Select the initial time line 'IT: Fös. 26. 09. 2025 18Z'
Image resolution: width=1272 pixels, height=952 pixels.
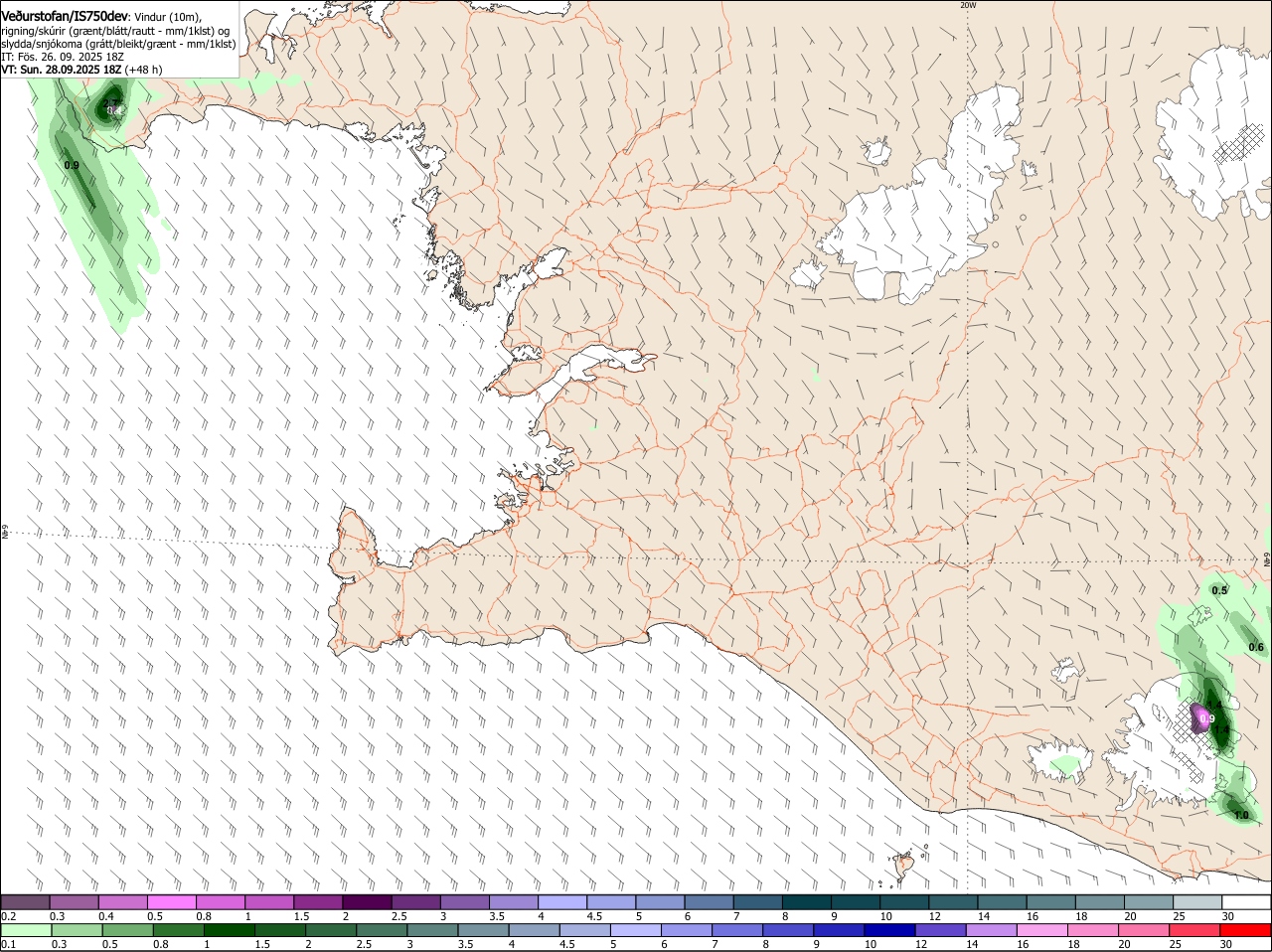click(x=63, y=57)
